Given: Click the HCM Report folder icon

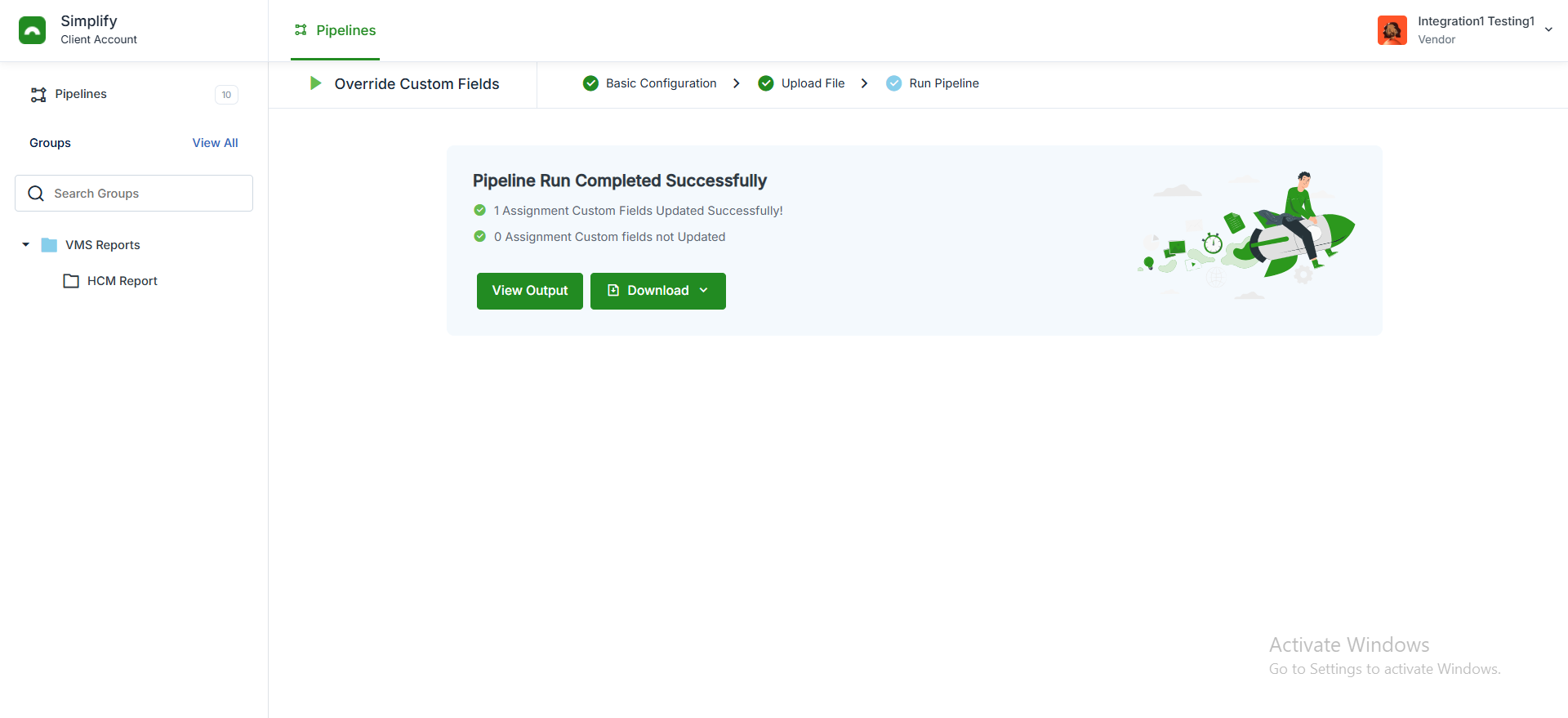Looking at the screenshot, I should [72, 281].
